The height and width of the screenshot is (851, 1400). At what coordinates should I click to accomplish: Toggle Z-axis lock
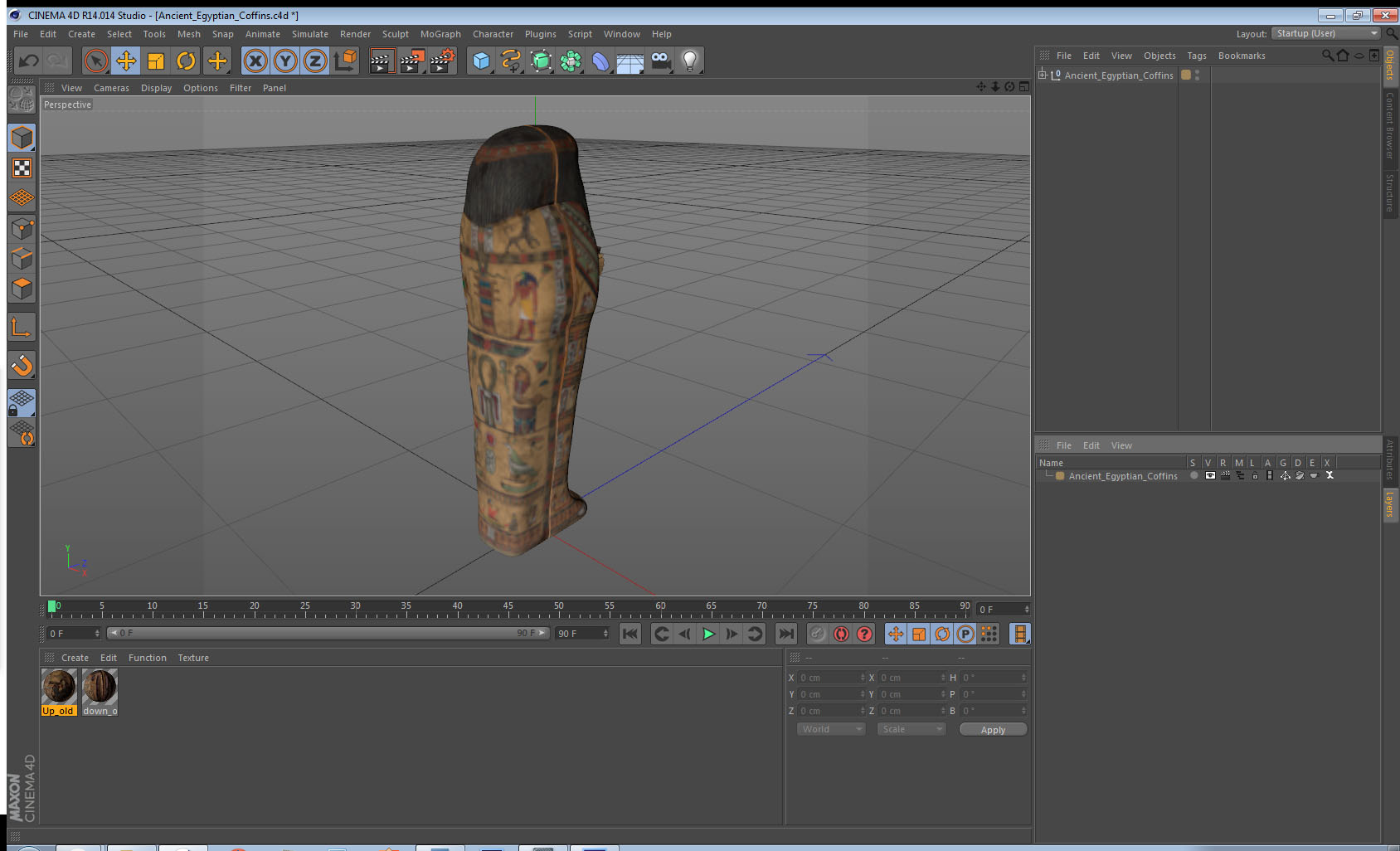[315, 61]
